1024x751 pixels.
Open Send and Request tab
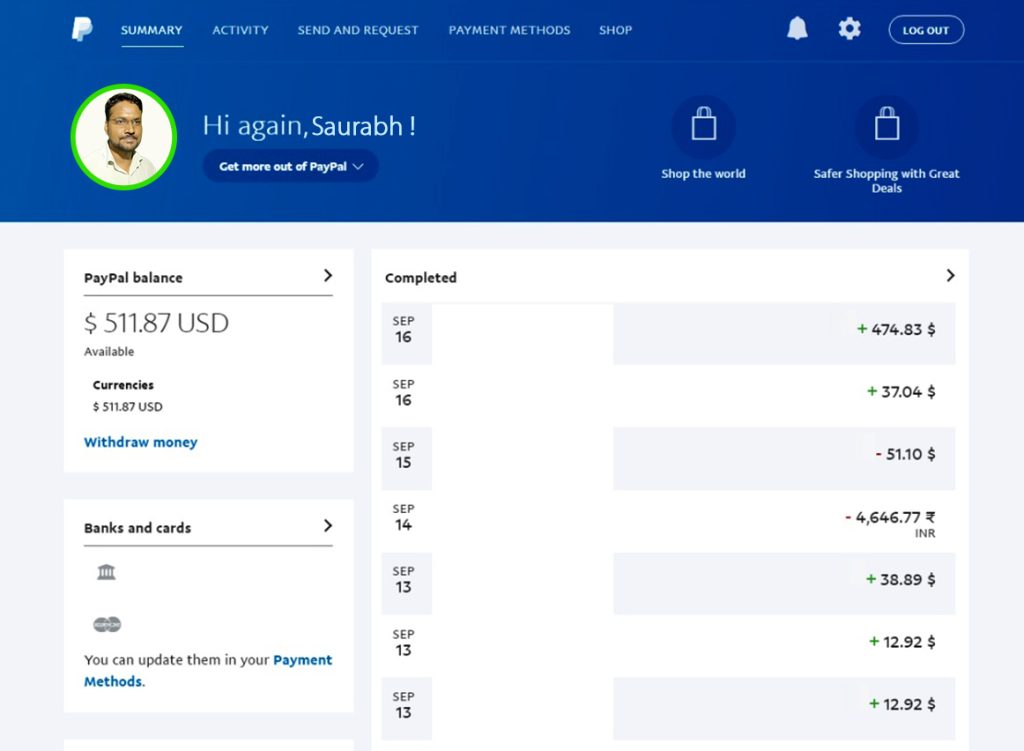[x=358, y=30]
